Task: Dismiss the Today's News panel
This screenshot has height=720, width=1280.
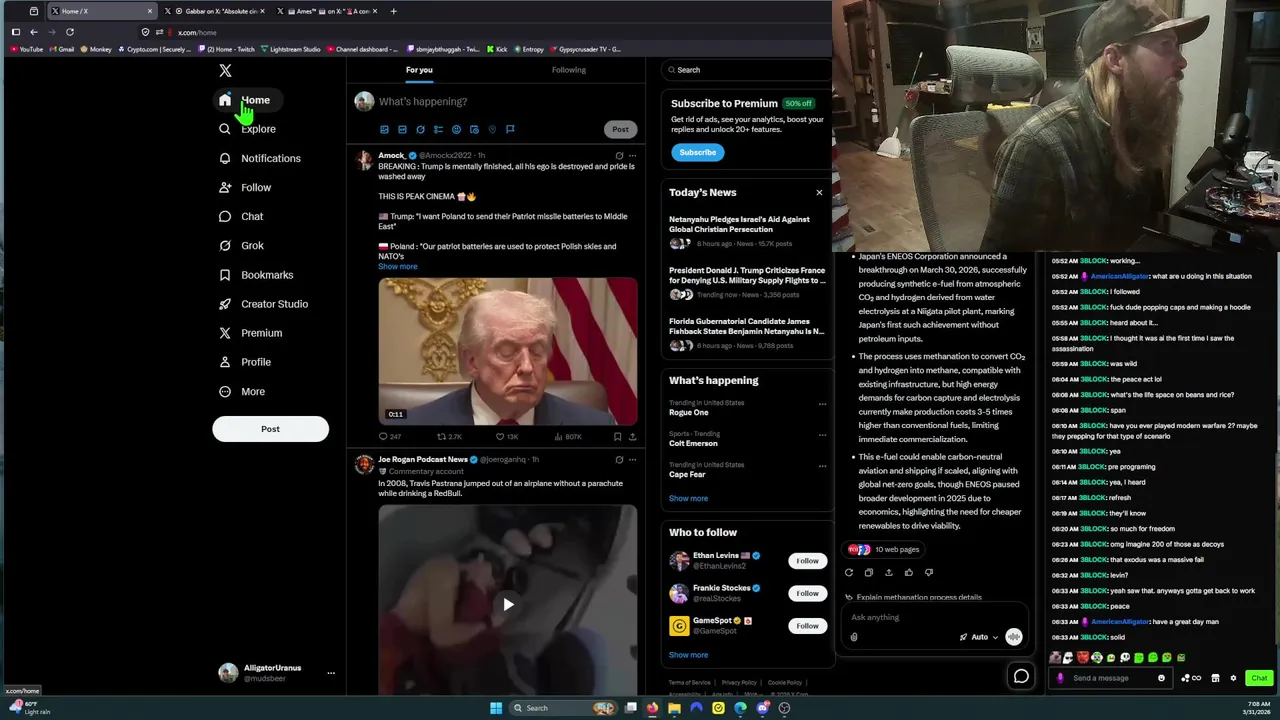Action: tap(819, 192)
